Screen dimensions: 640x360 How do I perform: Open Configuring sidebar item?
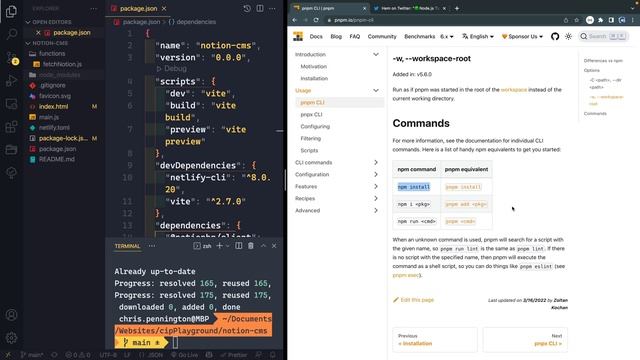coord(315,126)
